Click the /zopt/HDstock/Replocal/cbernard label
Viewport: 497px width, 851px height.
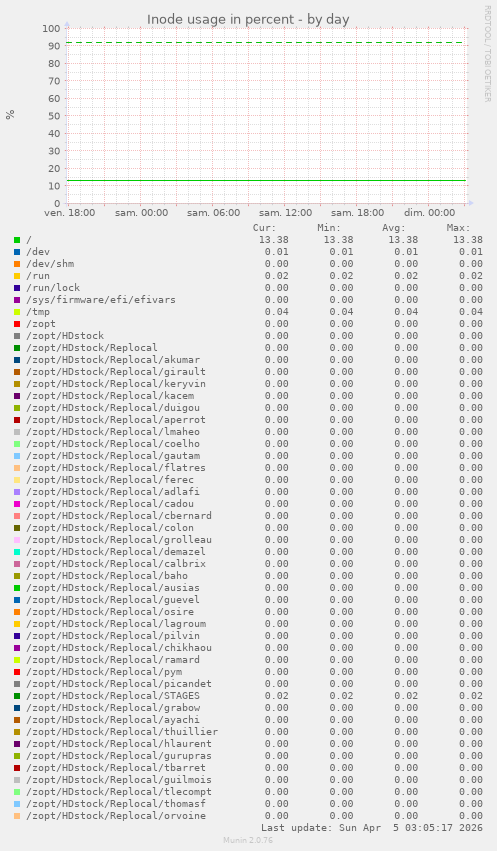point(119,516)
